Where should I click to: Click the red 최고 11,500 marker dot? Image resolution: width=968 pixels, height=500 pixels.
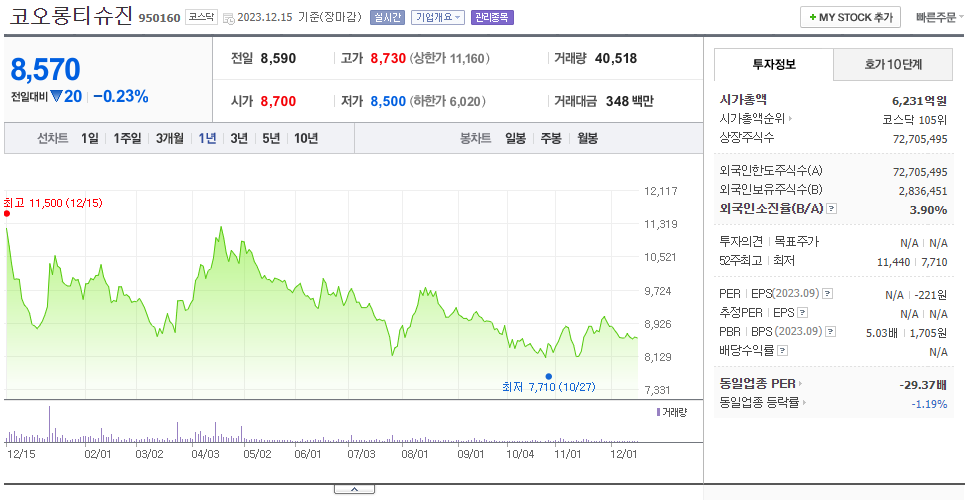[7, 214]
